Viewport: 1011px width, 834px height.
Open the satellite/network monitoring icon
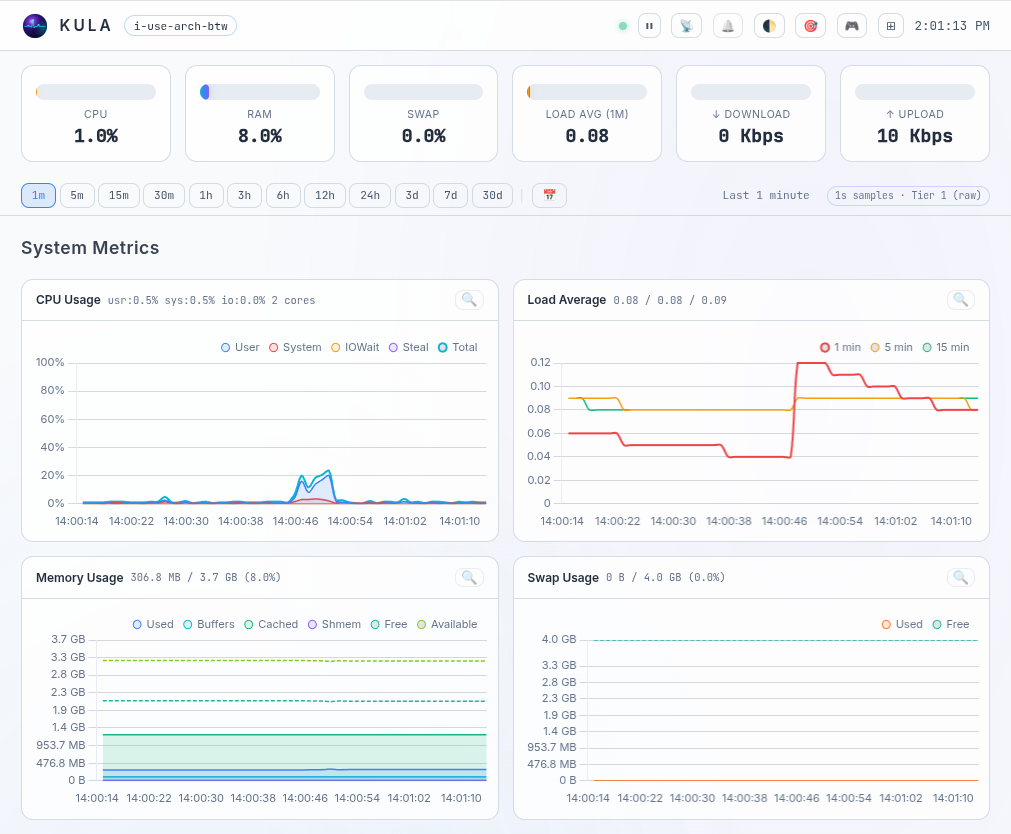686,25
